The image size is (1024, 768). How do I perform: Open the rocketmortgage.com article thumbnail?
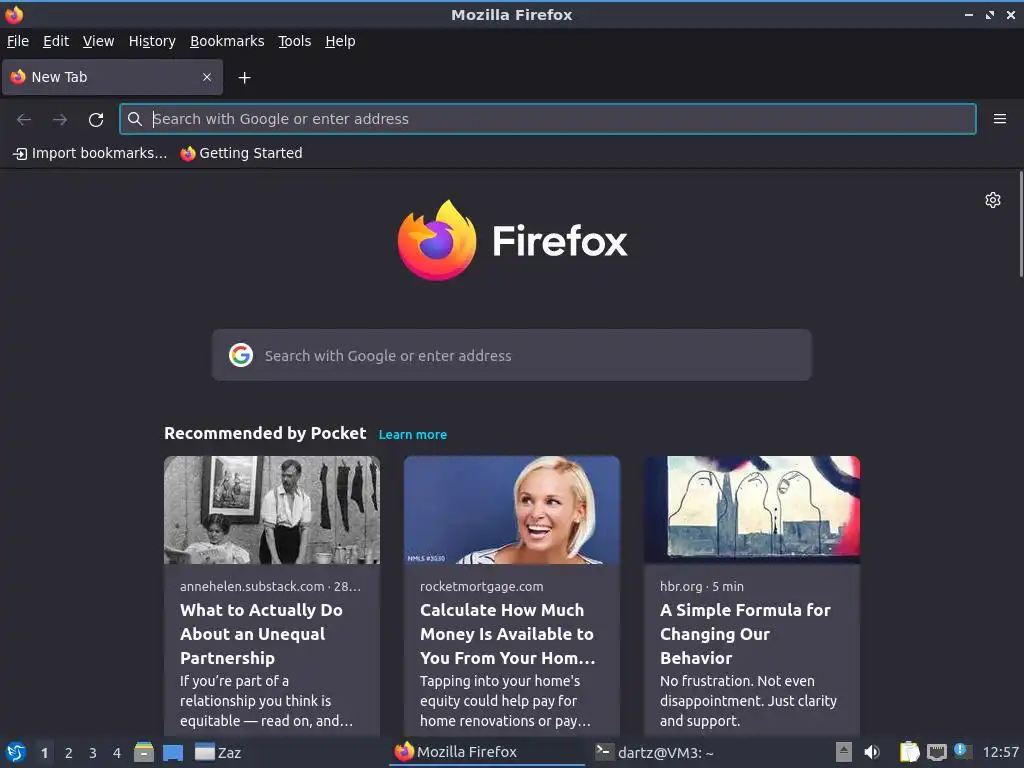coord(511,510)
